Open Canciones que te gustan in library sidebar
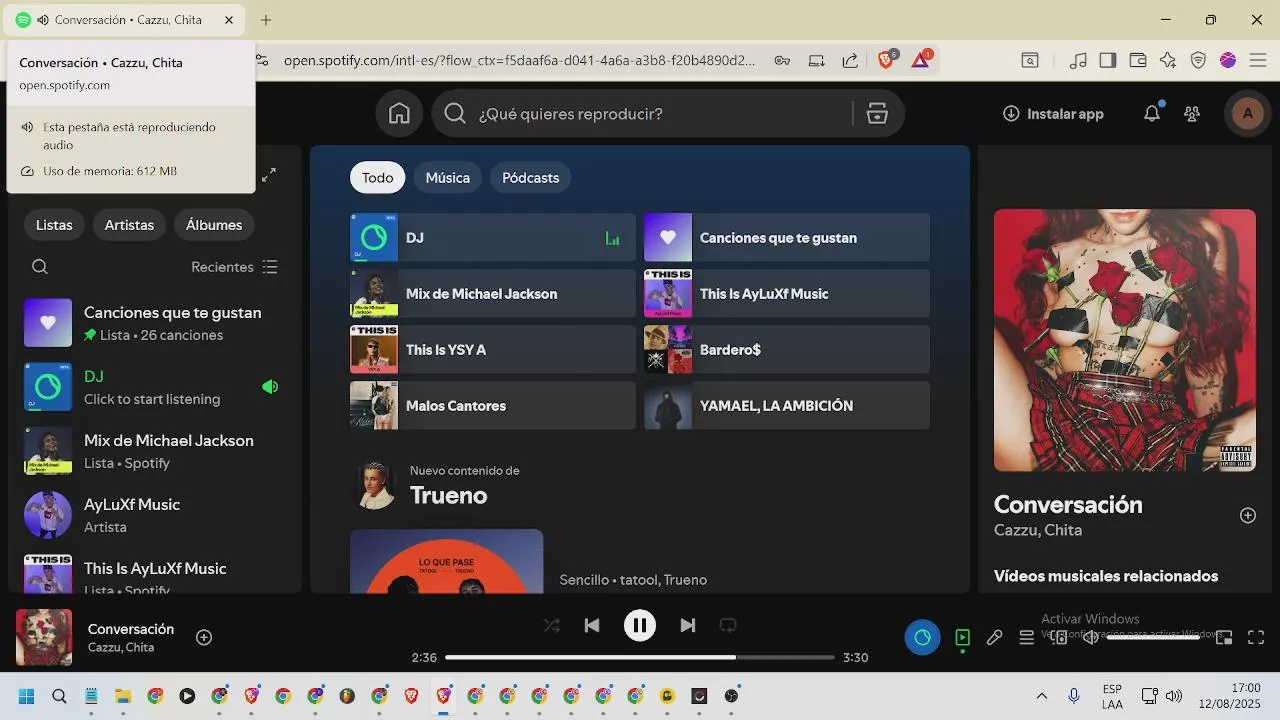 tap(155, 323)
